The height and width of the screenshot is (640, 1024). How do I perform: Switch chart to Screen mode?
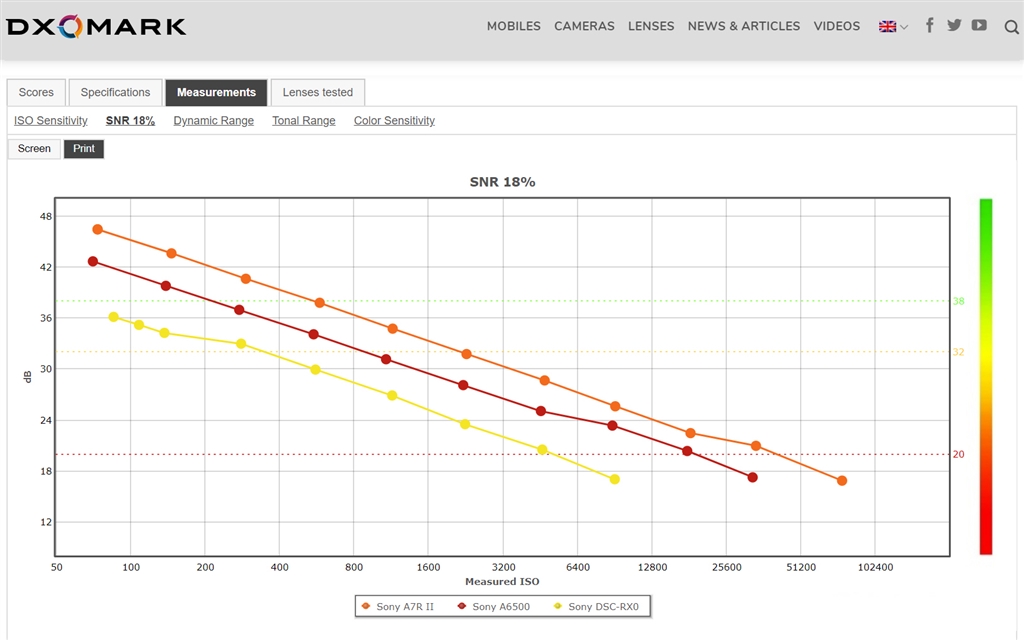point(34,149)
